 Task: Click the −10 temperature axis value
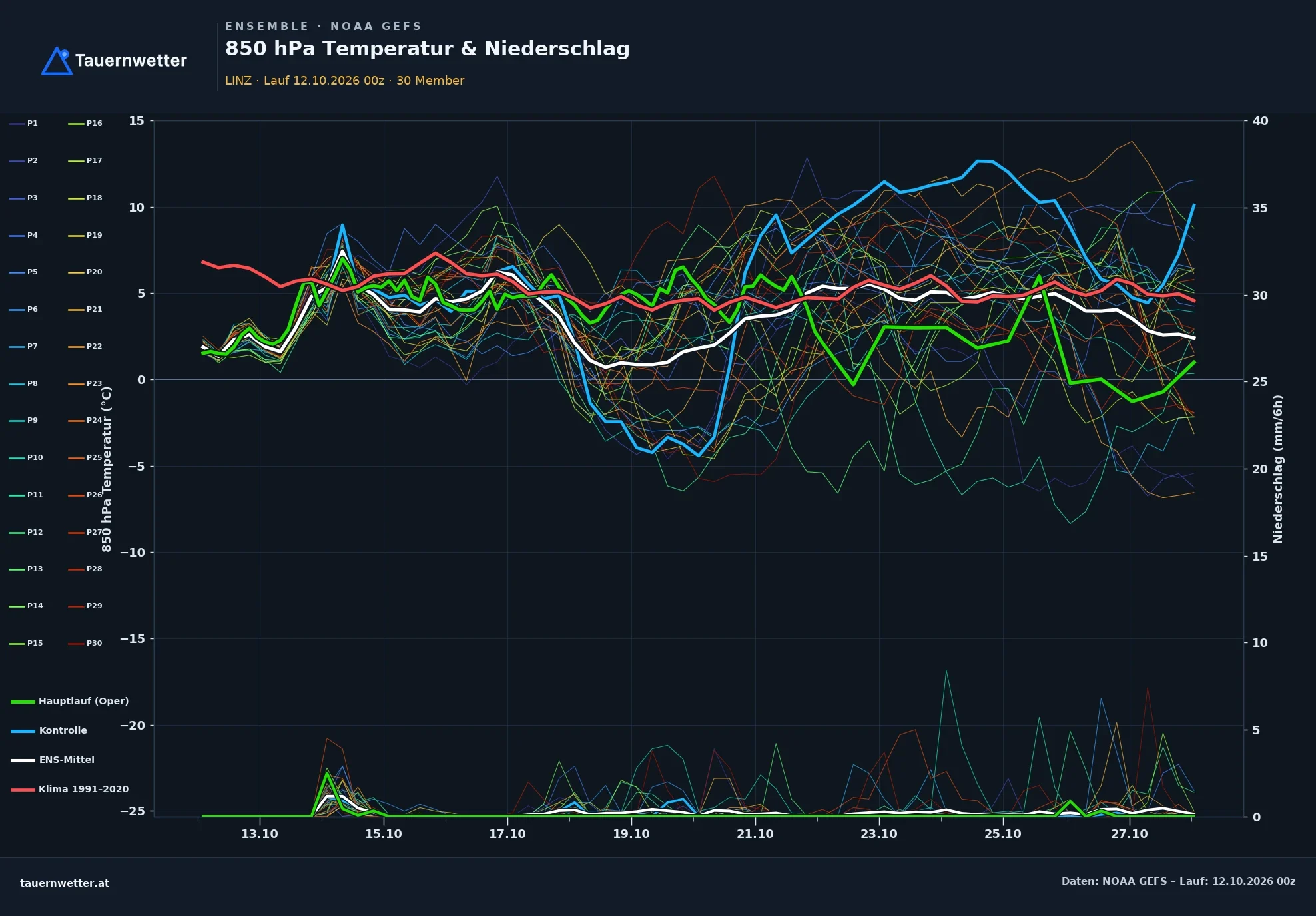point(132,553)
